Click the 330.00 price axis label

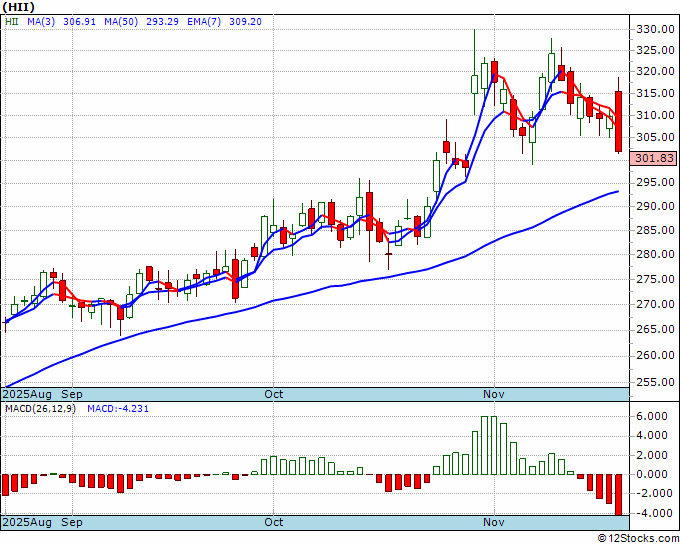(655, 29)
